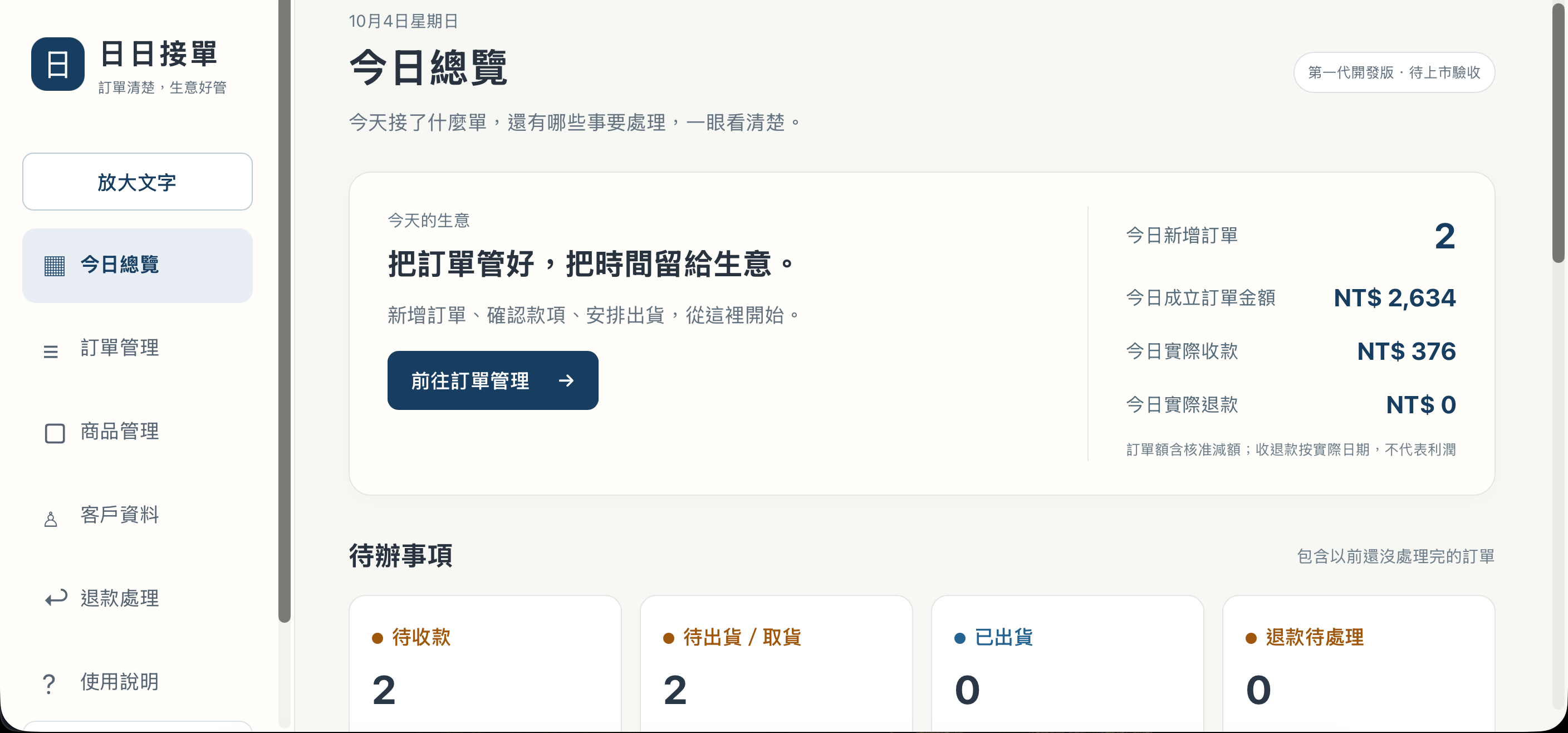Screen dimensions: 1568x733
Task: Open the 已出貨 to-do card
Action: [1067, 663]
